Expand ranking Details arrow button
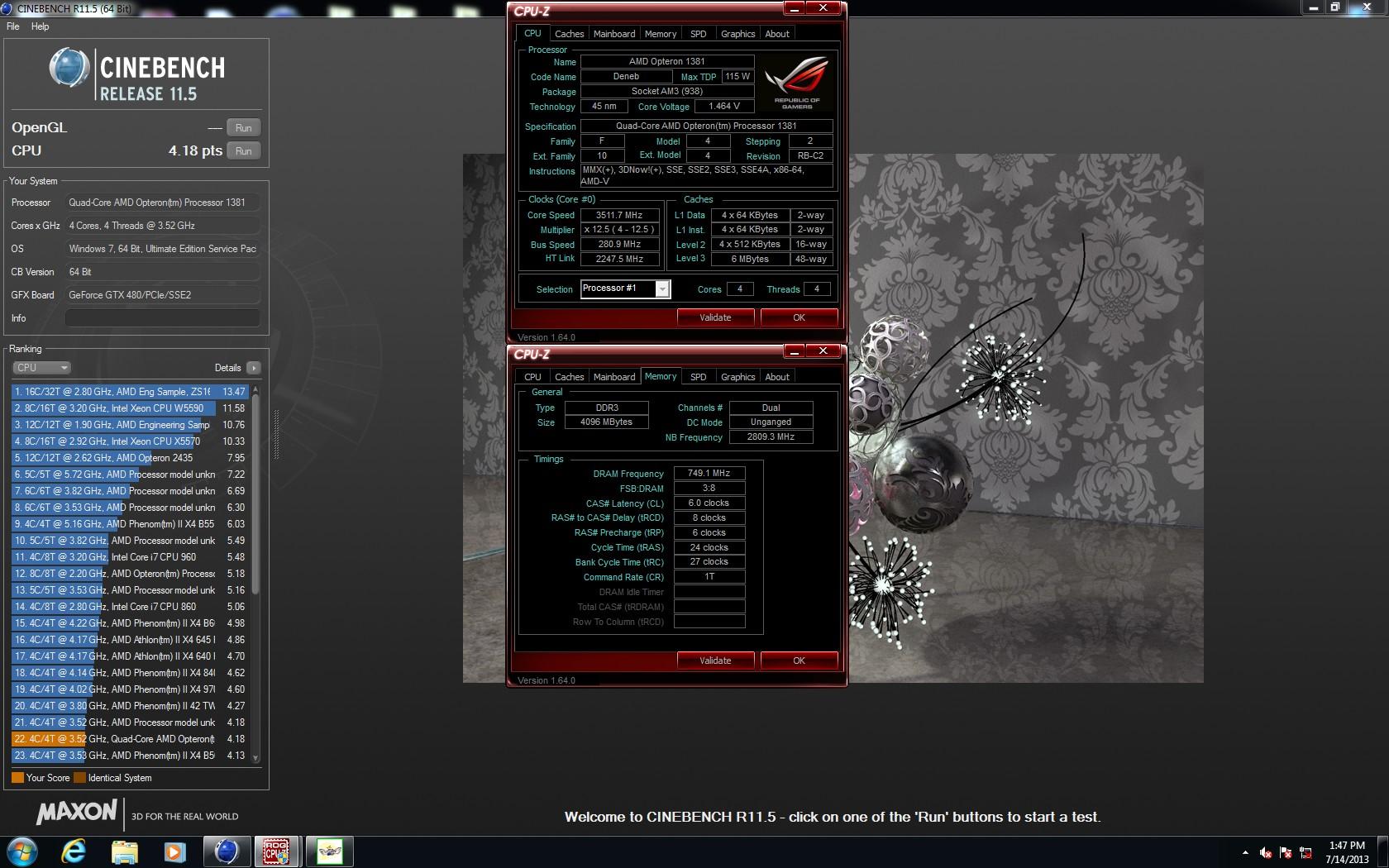1389x868 pixels. [253, 368]
